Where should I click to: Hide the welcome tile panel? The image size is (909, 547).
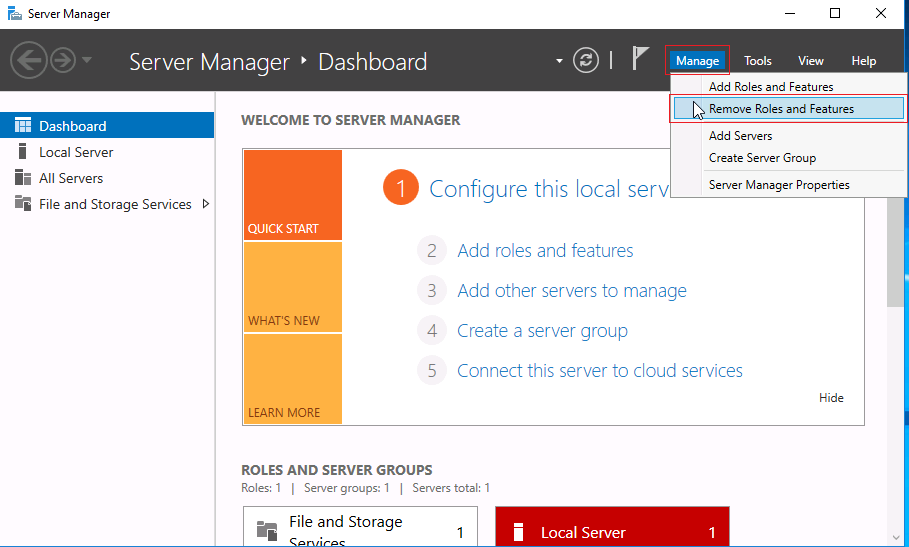pyautogui.click(x=831, y=398)
